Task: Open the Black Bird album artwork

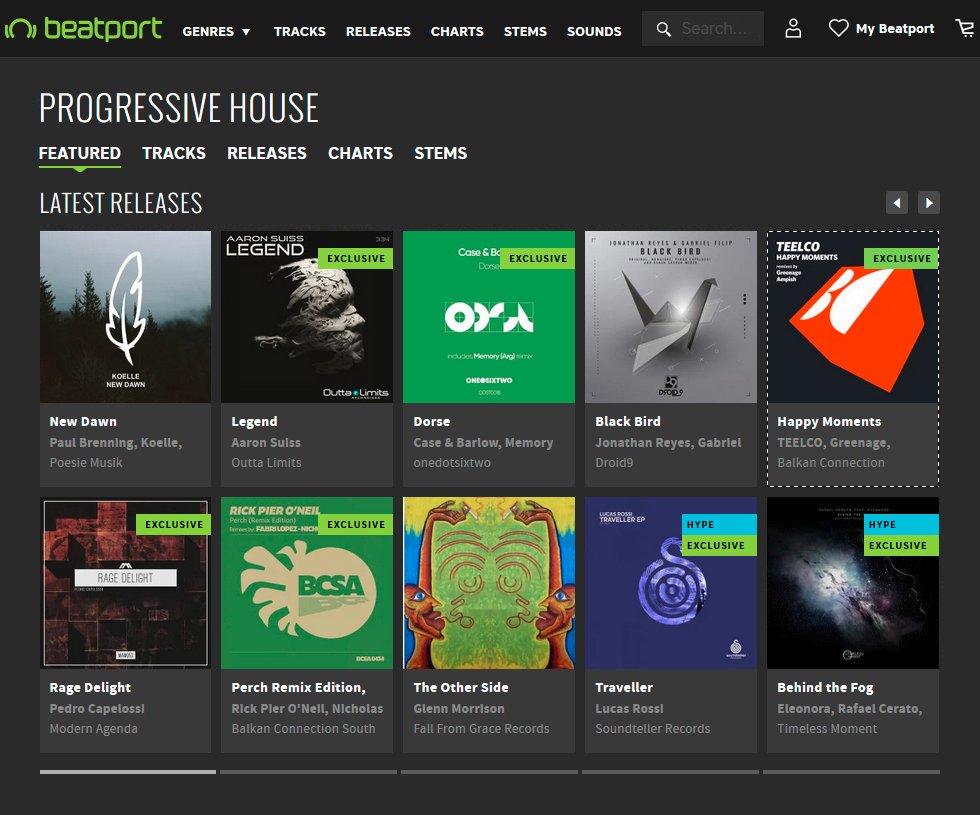Action: coord(671,317)
